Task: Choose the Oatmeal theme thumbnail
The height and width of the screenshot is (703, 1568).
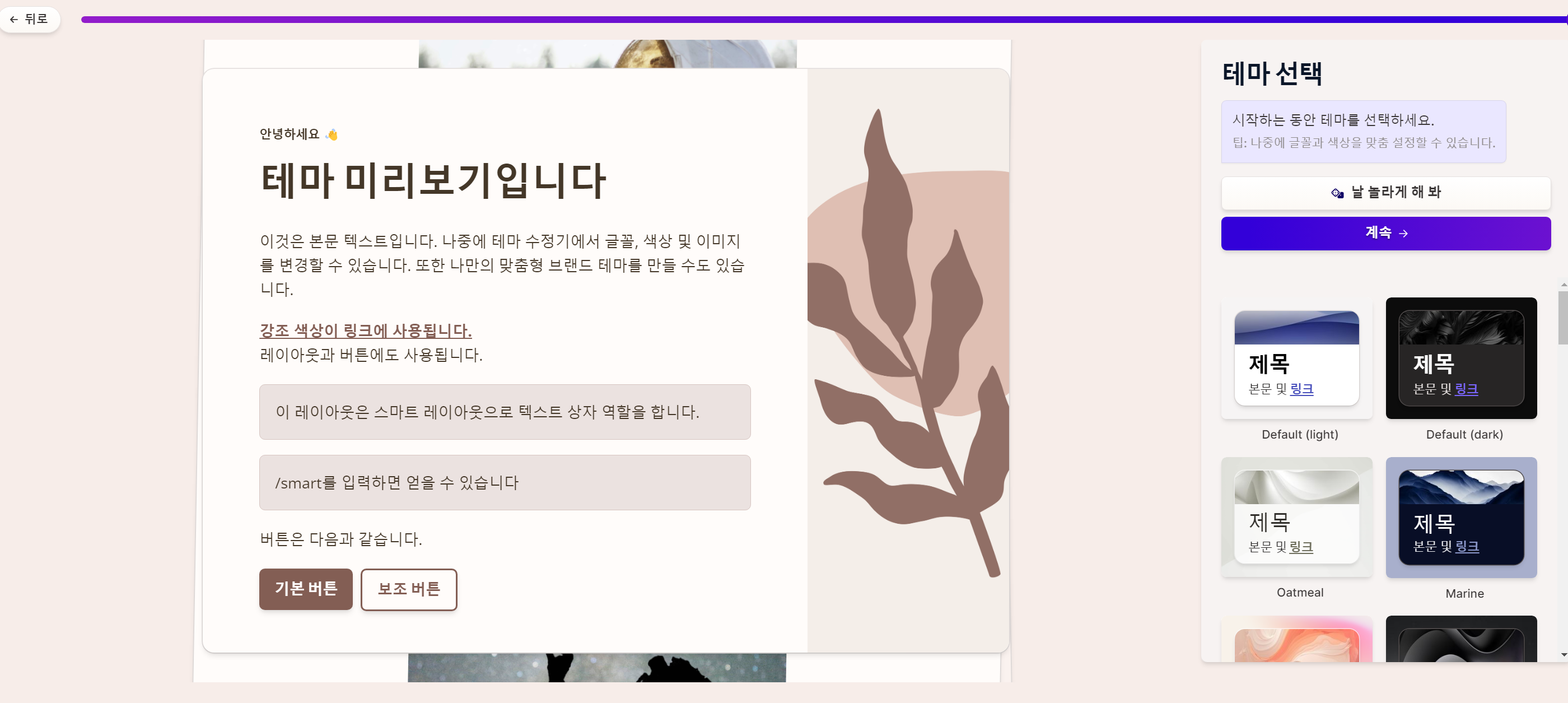Action: [1296, 517]
